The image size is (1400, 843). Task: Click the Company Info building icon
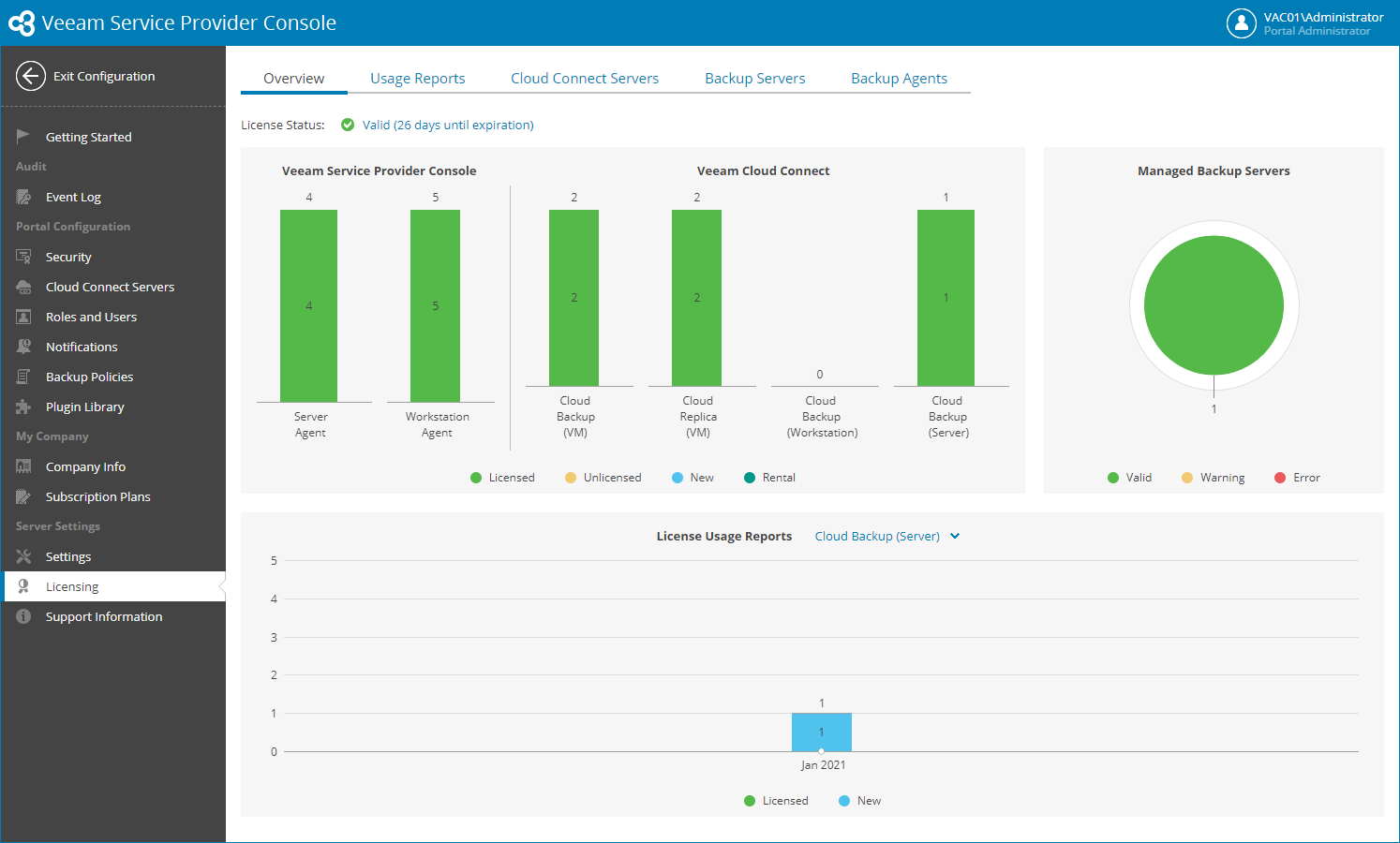(x=23, y=466)
